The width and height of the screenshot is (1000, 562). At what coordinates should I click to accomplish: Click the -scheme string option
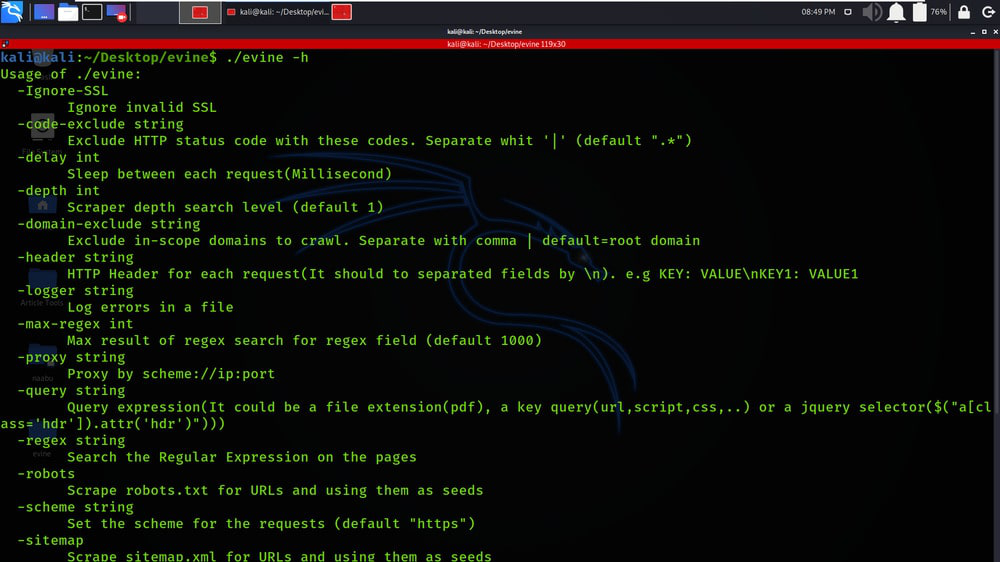click(75, 507)
